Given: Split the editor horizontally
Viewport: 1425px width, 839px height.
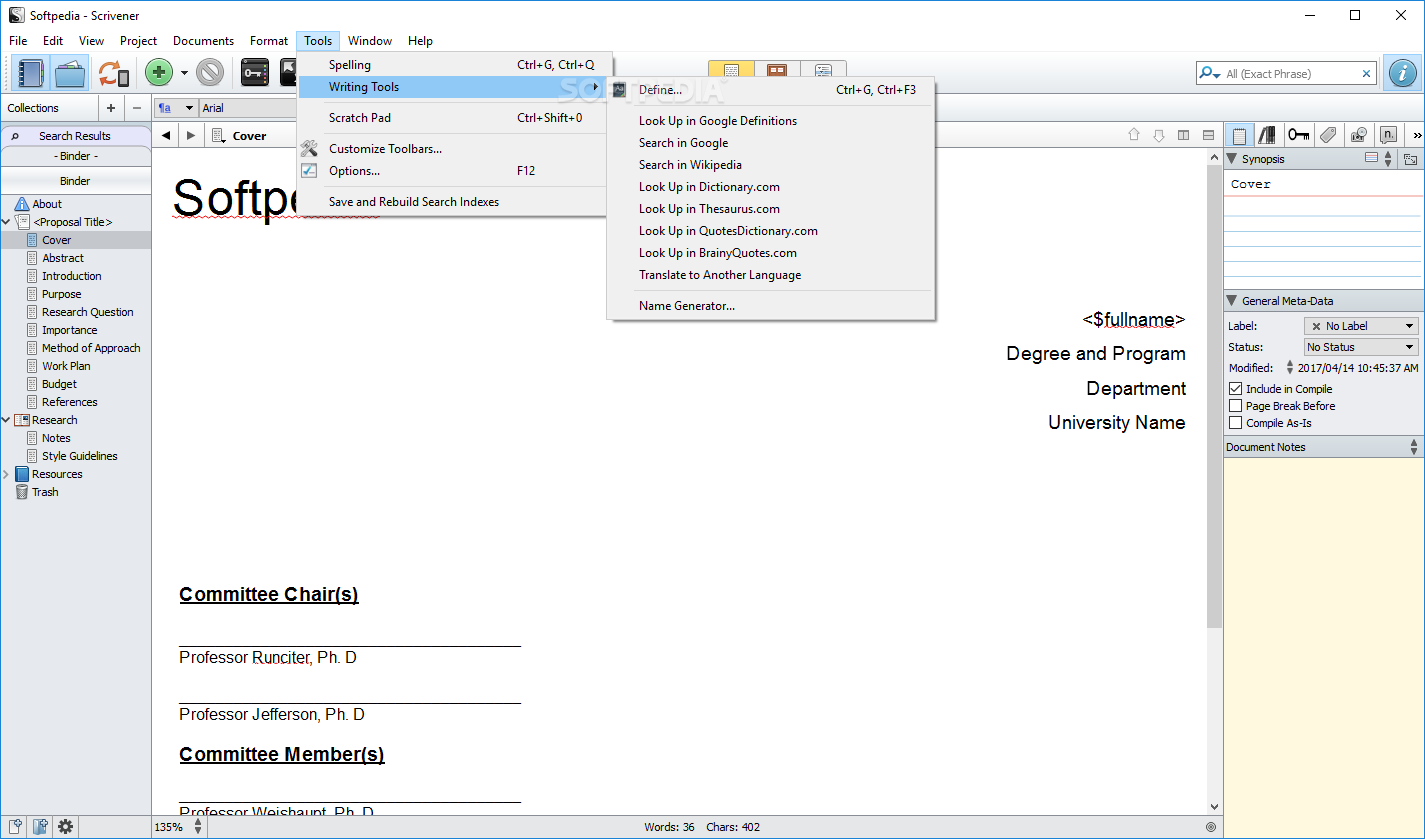Looking at the screenshot, I should tap(1209, 135).
